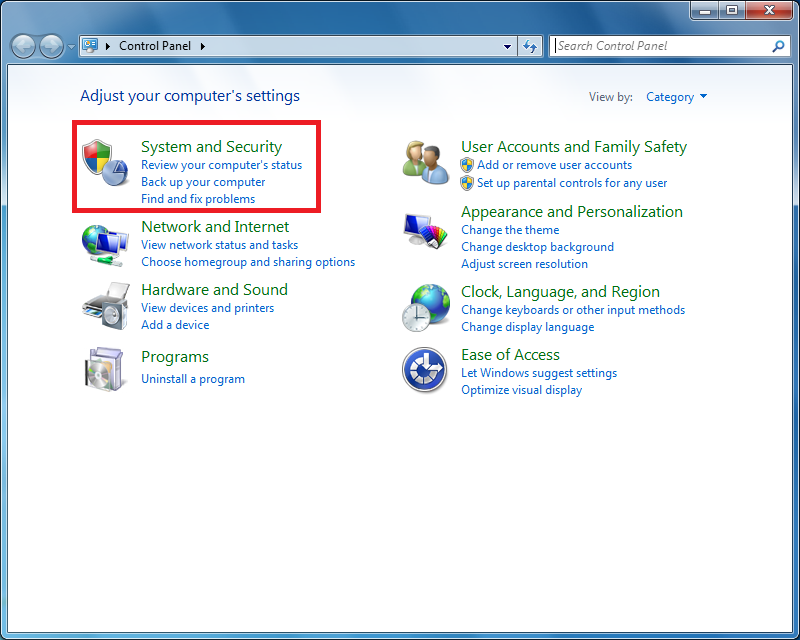Open Clock, Language, and Region heading
Screen dimensions: 800x640
point(560,292)
